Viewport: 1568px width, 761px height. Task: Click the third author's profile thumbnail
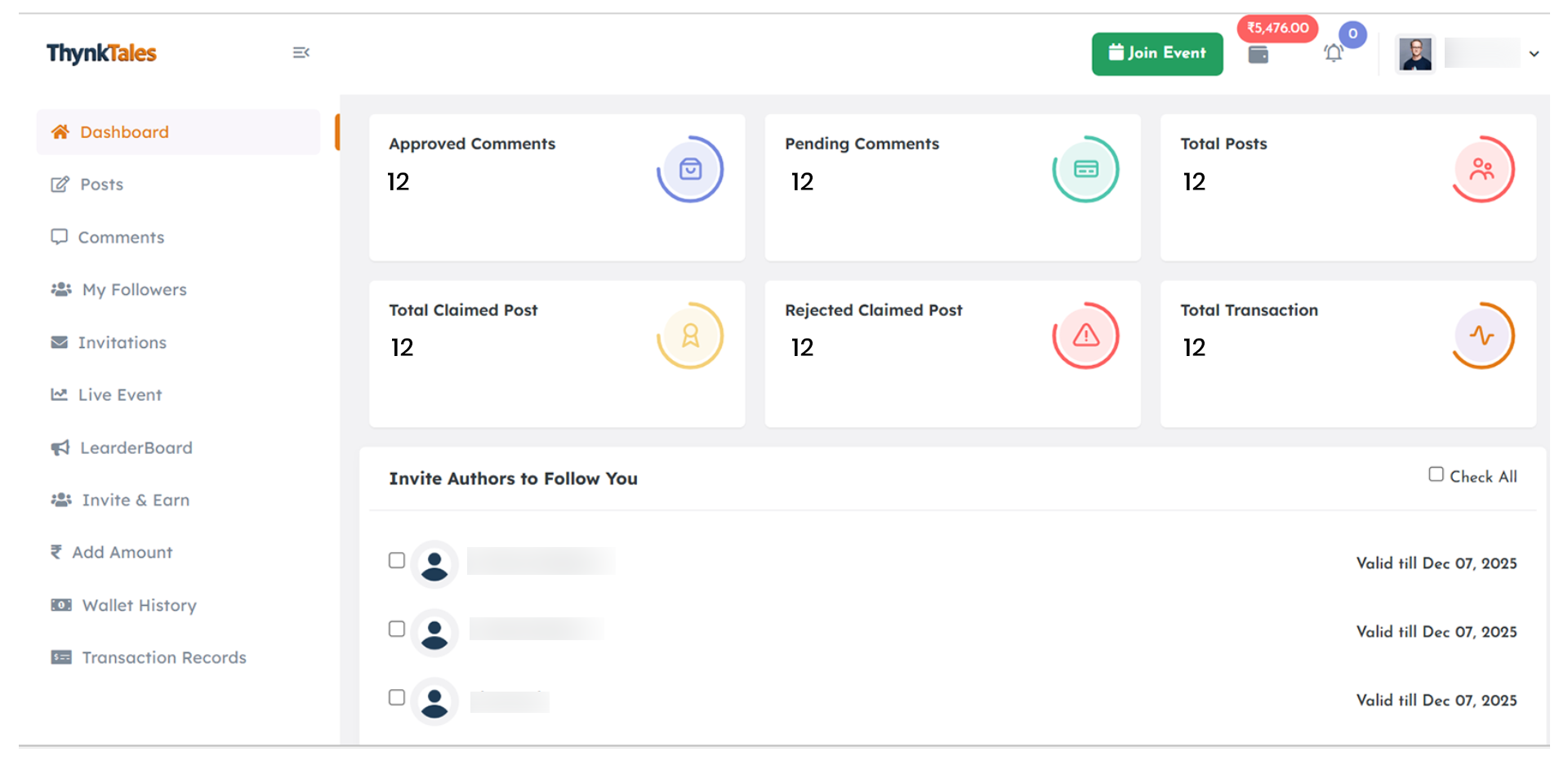(434, 701)
